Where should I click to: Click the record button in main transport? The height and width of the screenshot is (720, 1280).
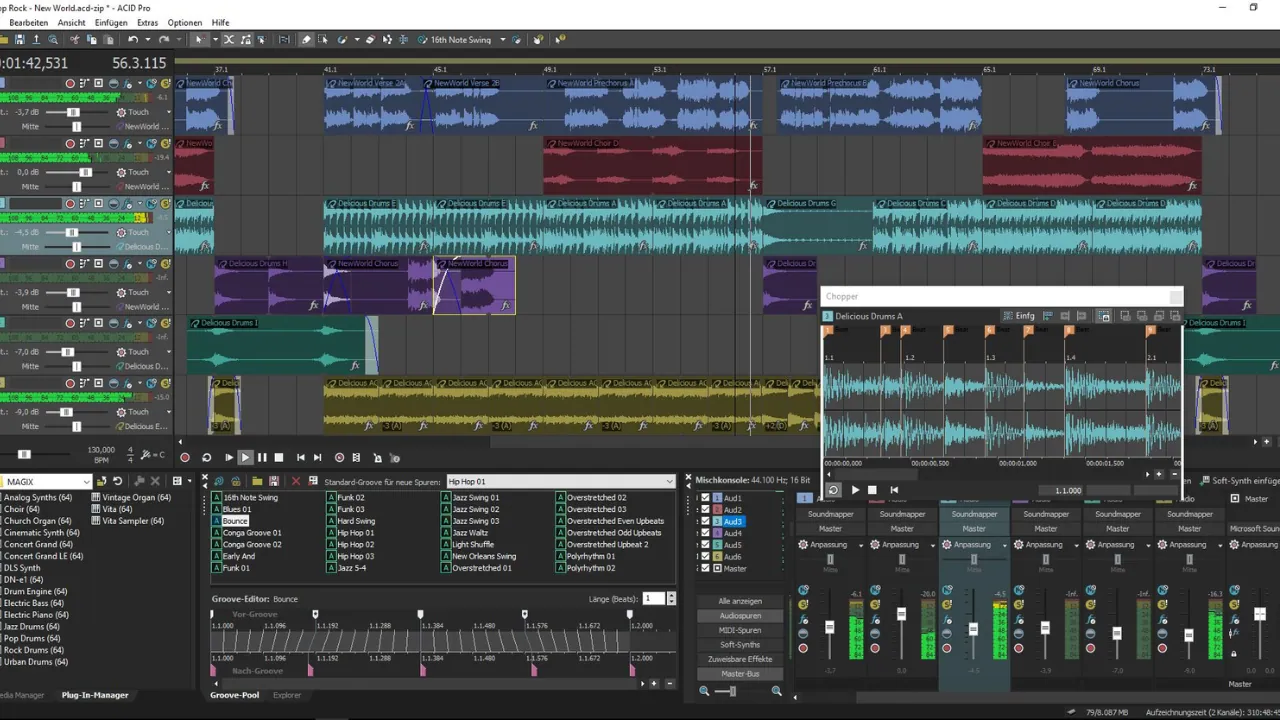tap(185, 458)
